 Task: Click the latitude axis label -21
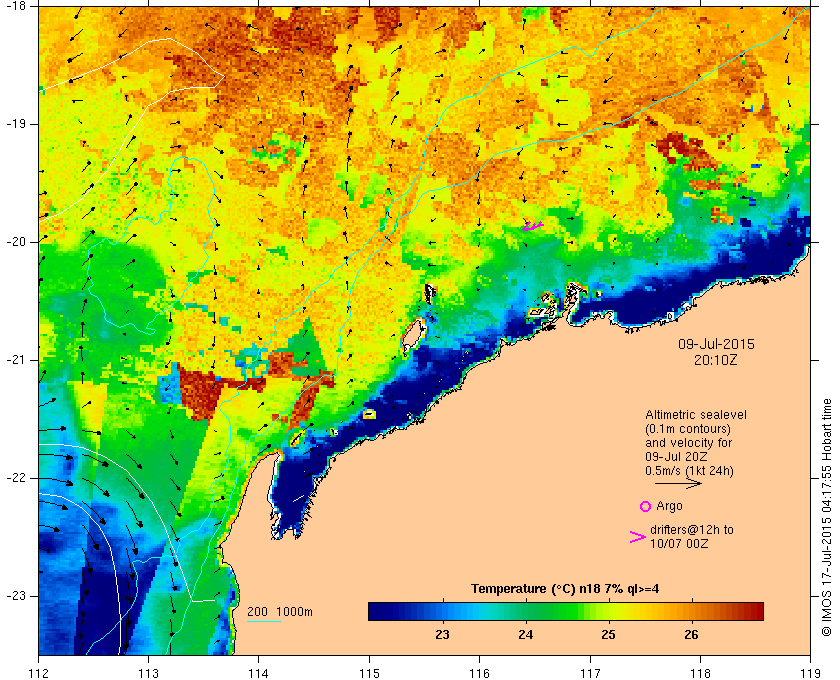click(16, 360)
